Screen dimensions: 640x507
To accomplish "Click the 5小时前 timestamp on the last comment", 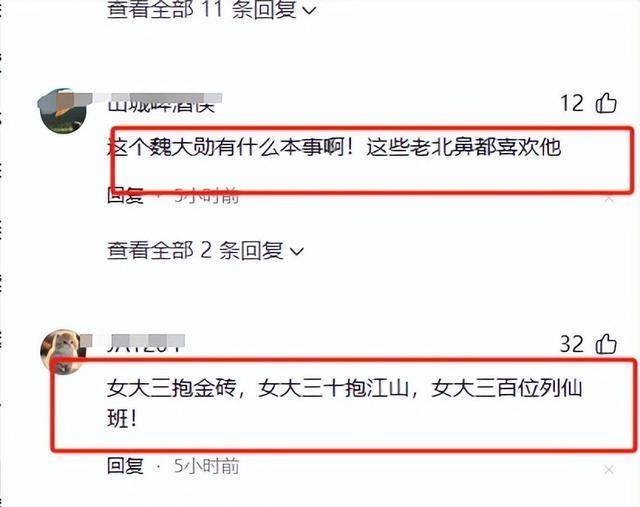I will [x=206, y=466].
